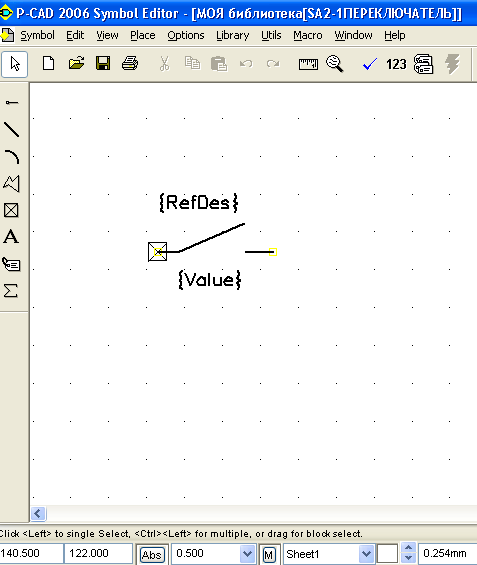Click the white color swatch box
This screenshot has height=565, width=477.
(x=387, y=553)
